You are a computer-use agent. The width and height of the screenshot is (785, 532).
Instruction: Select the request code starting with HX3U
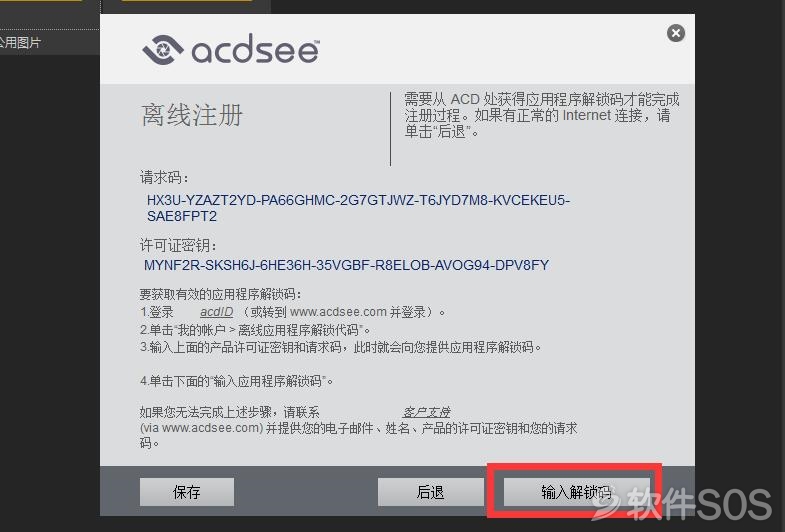(x=358, y=208)
